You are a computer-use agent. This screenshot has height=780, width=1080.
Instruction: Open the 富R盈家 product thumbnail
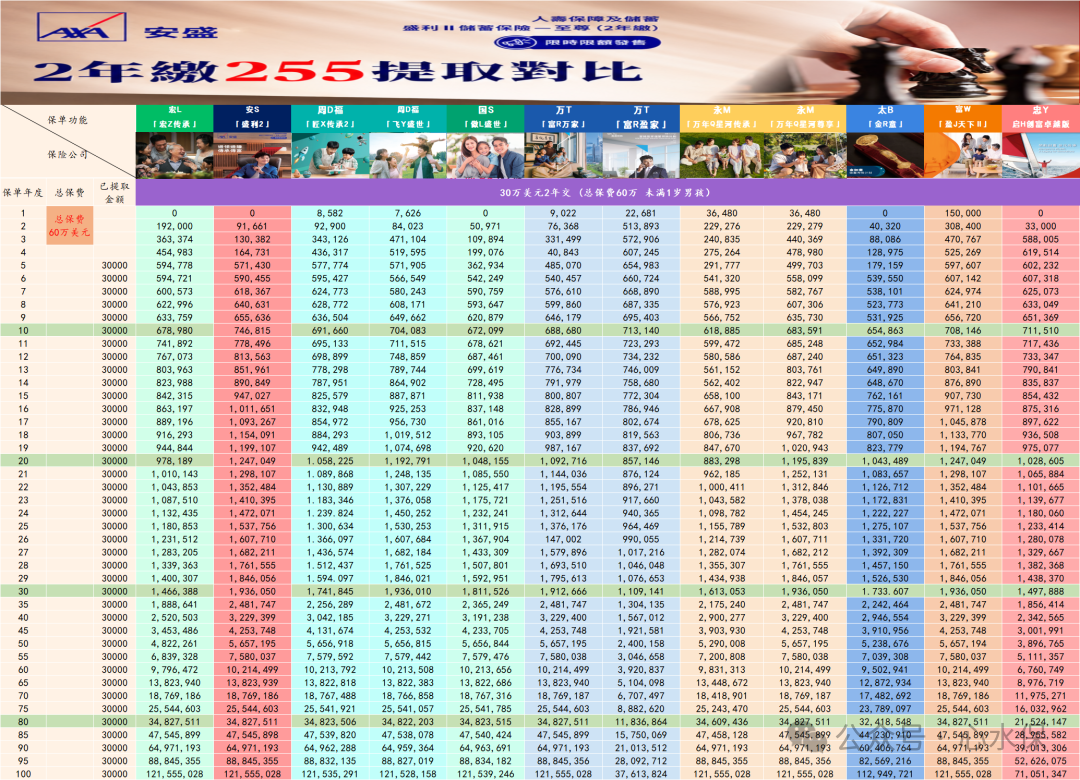pos(641,155)
